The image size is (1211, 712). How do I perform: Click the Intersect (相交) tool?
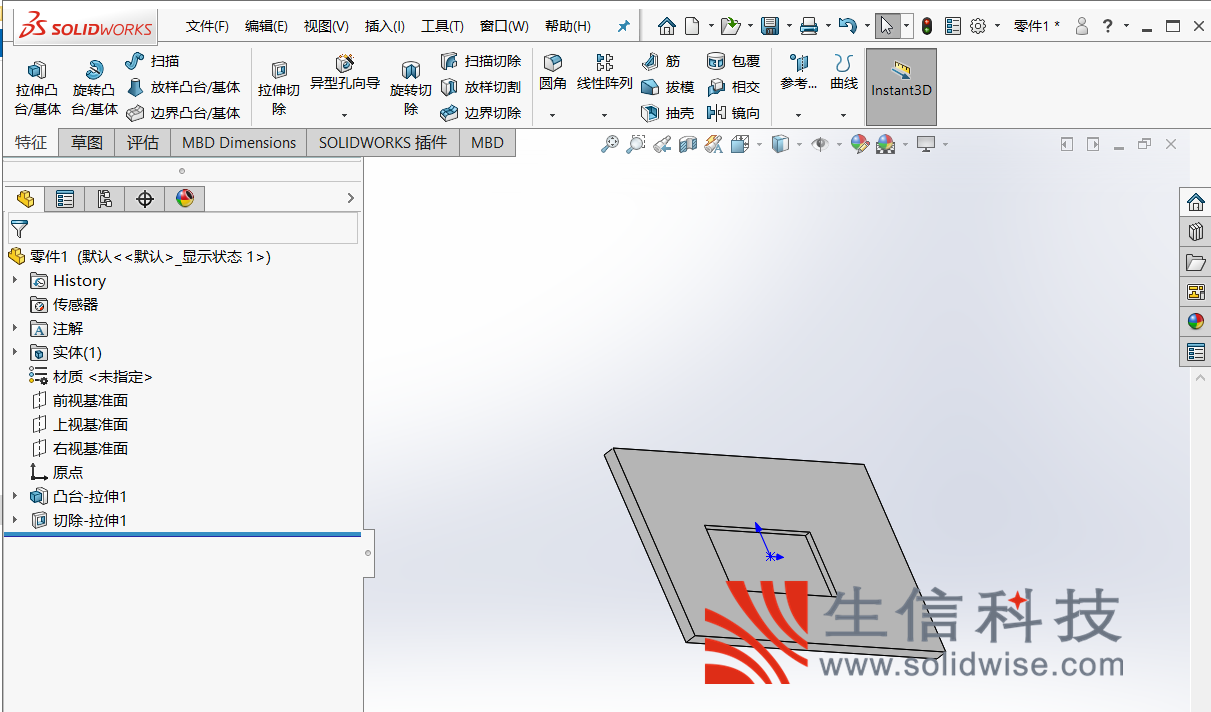point(733,87)
